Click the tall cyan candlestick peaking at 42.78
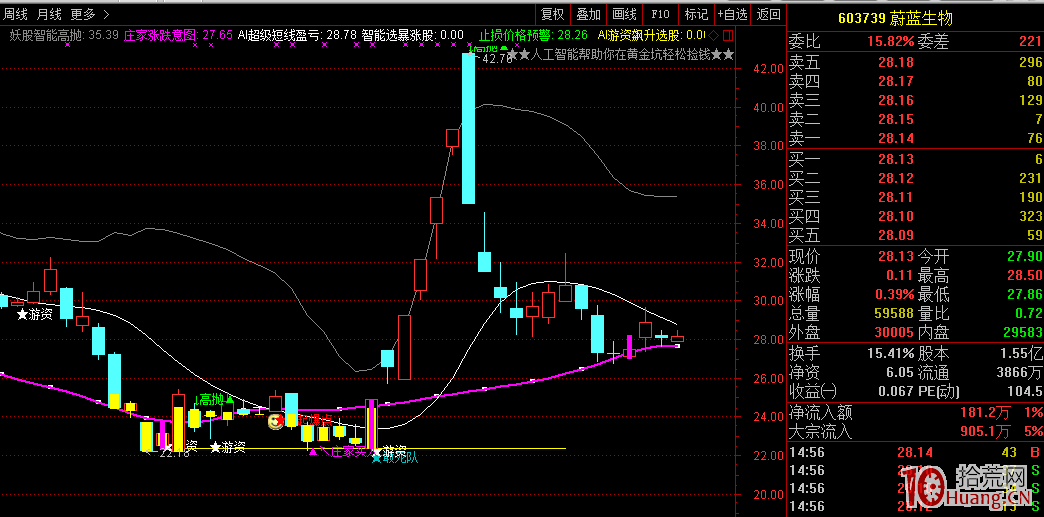 click(469, 129)
